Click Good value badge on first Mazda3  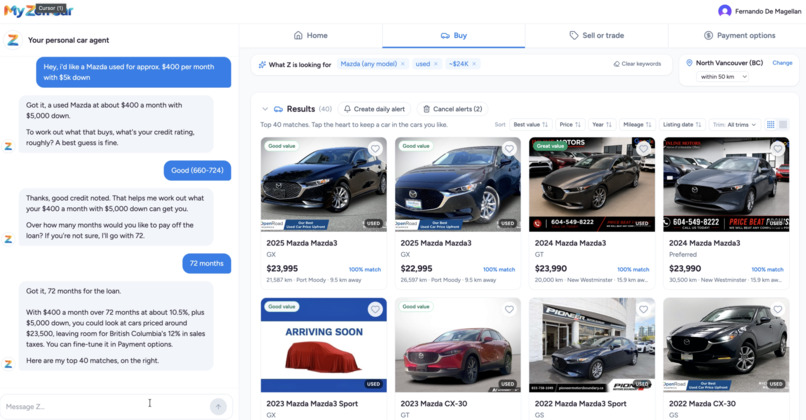tap(282, 146)
